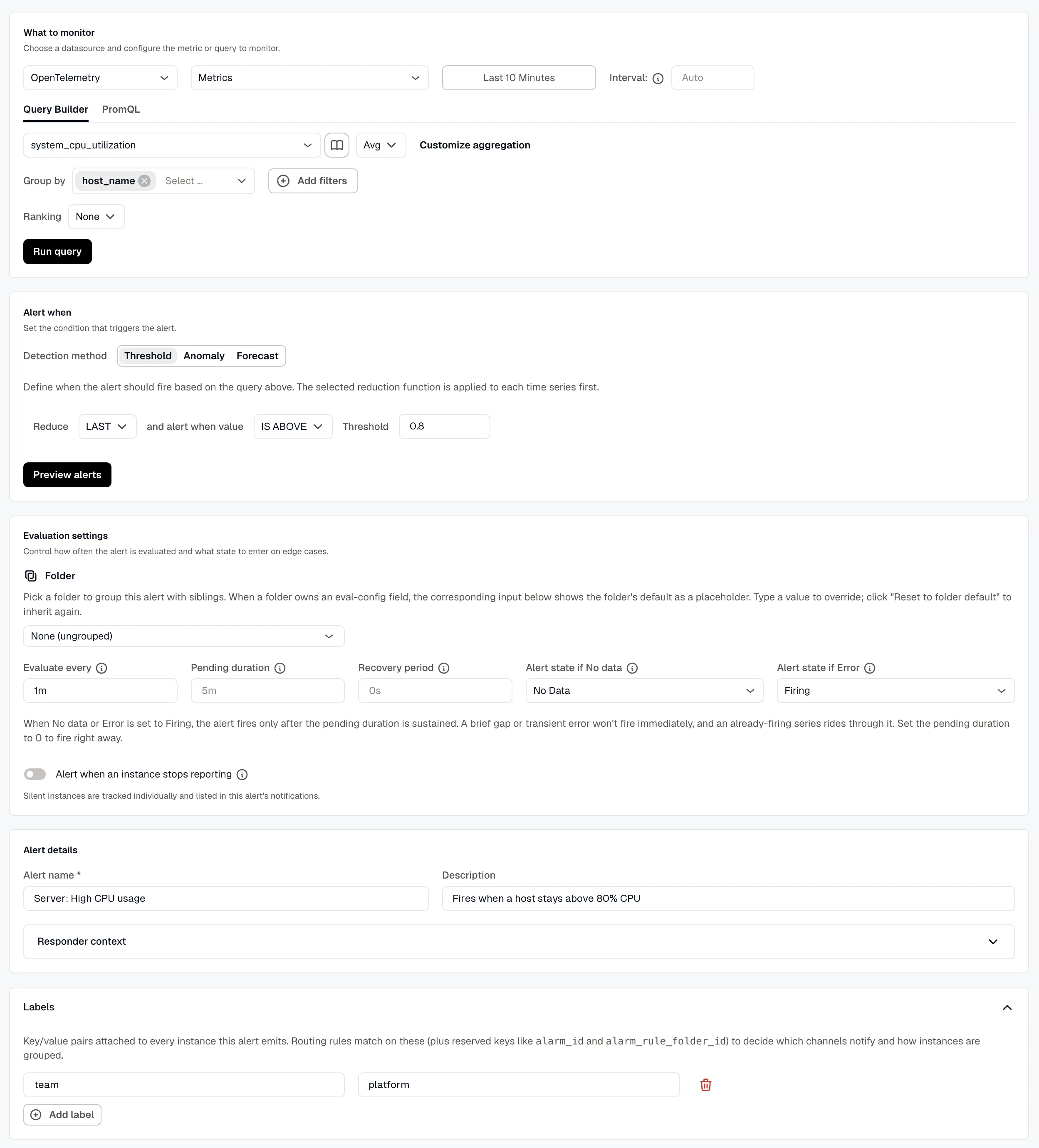Open the Avg aggregation dropdown
Viewport: 1039px width, 1148px height.
tap(381, 145)
